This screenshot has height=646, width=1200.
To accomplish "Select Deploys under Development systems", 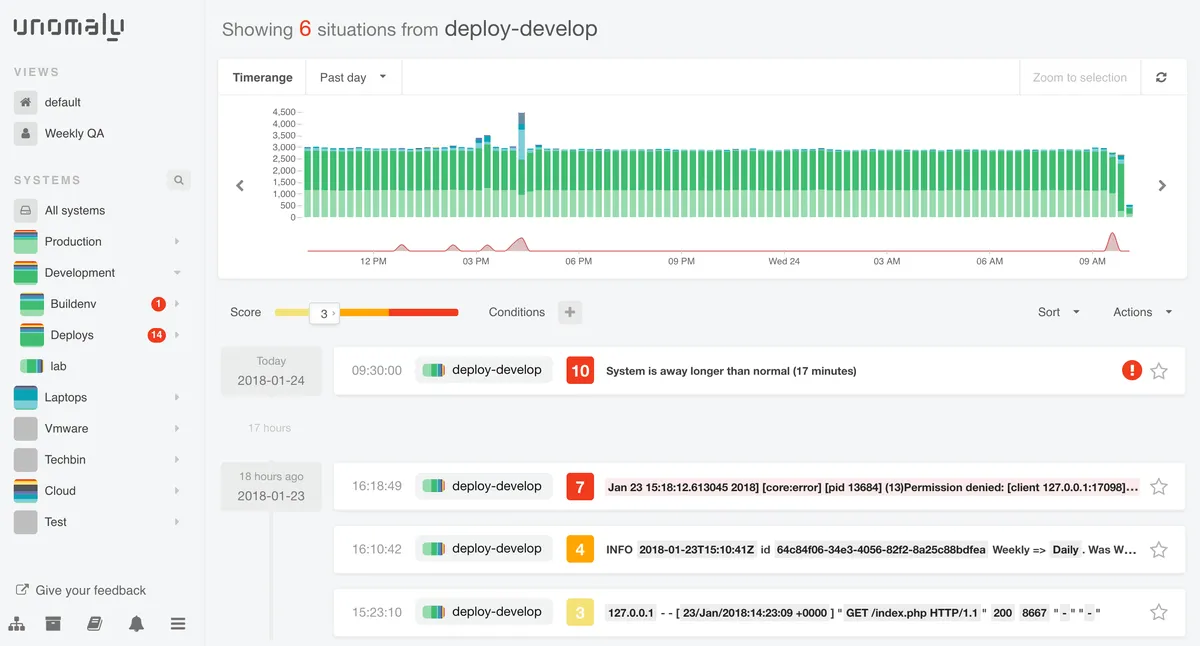I will [x=72, y=335].
